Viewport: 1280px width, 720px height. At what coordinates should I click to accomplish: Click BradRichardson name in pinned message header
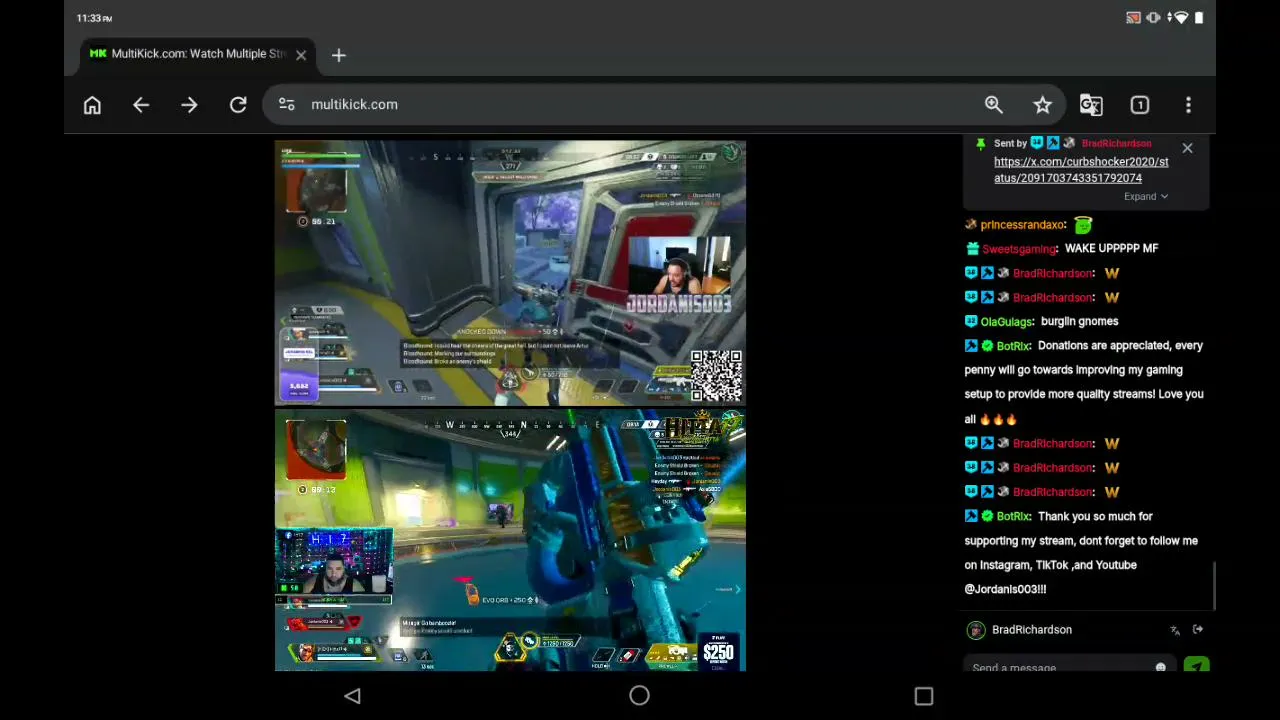[x=1116, y=144]
